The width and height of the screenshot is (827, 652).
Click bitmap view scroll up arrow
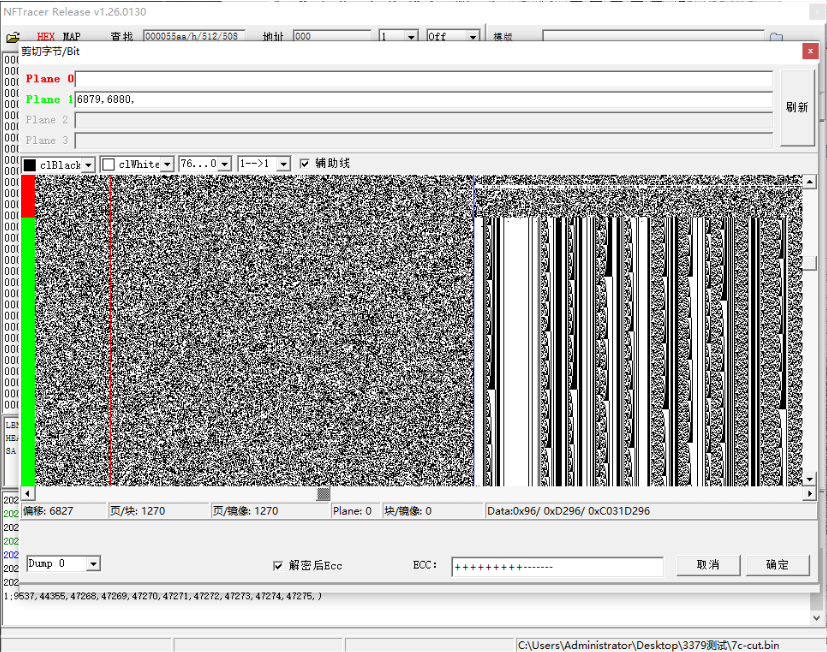(x=810, y=182)
